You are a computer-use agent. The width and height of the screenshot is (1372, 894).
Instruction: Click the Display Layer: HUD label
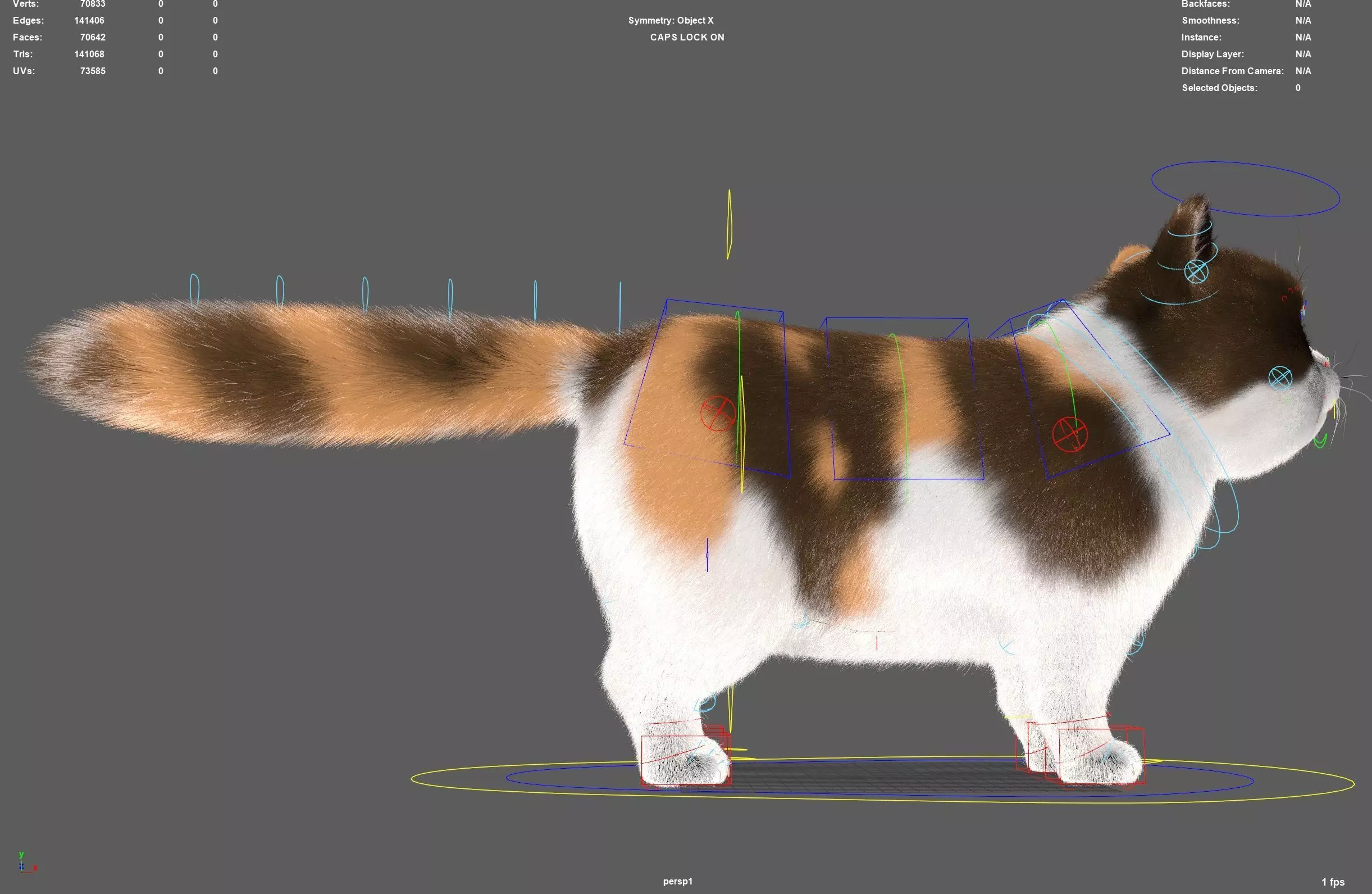1213,53
